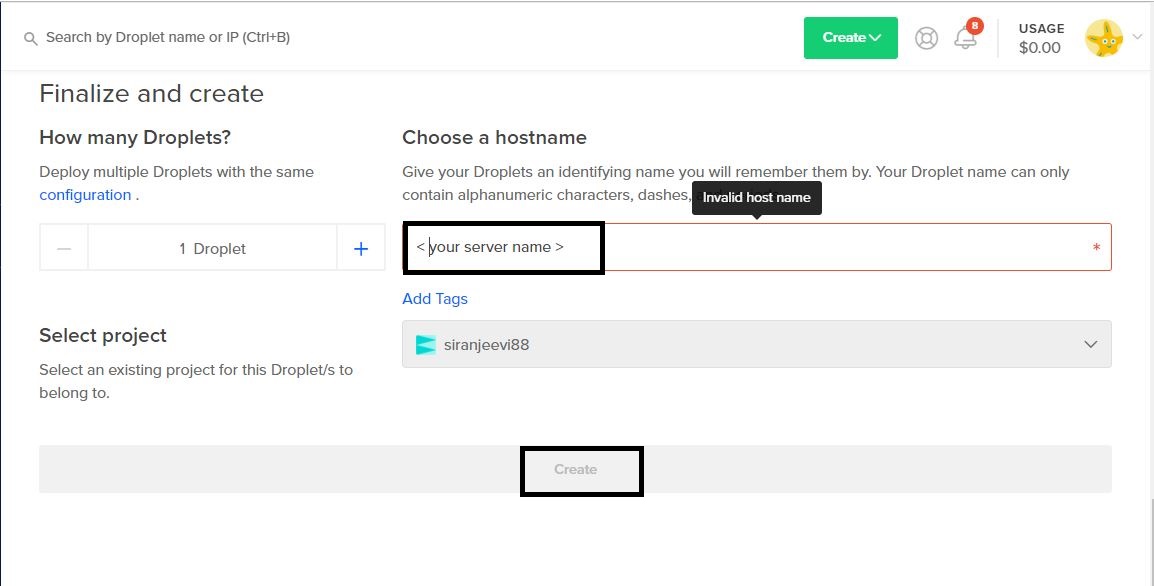Click the bottom Create Droplet button
Screen dimensions: 1154x586
pyautogui.click(x=576, y=469)
